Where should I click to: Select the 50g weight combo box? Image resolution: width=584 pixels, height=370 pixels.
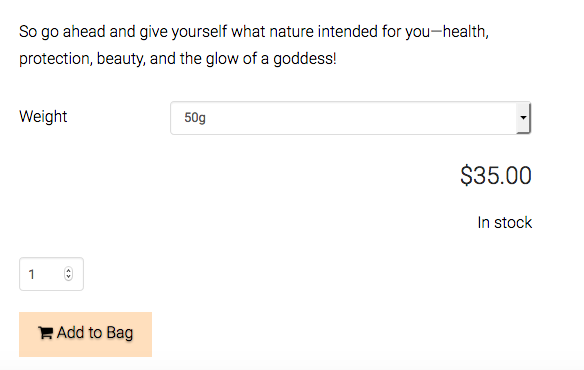350,118
